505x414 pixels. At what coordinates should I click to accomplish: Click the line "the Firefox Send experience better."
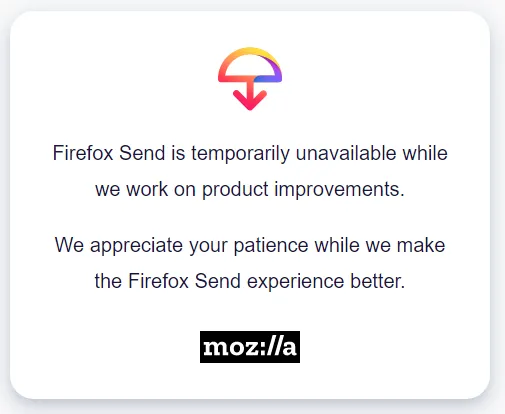(250, 281)
